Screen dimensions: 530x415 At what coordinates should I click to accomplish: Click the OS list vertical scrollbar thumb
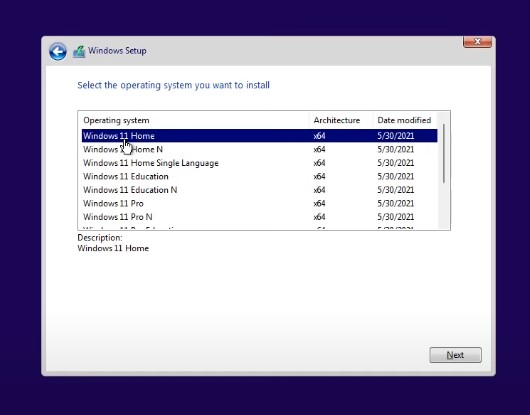tap(444, 154)
